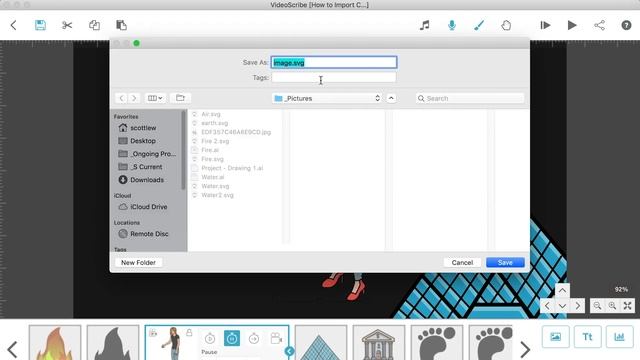Open the help question mark icon
Screen dimensions: 640x360
626,25
